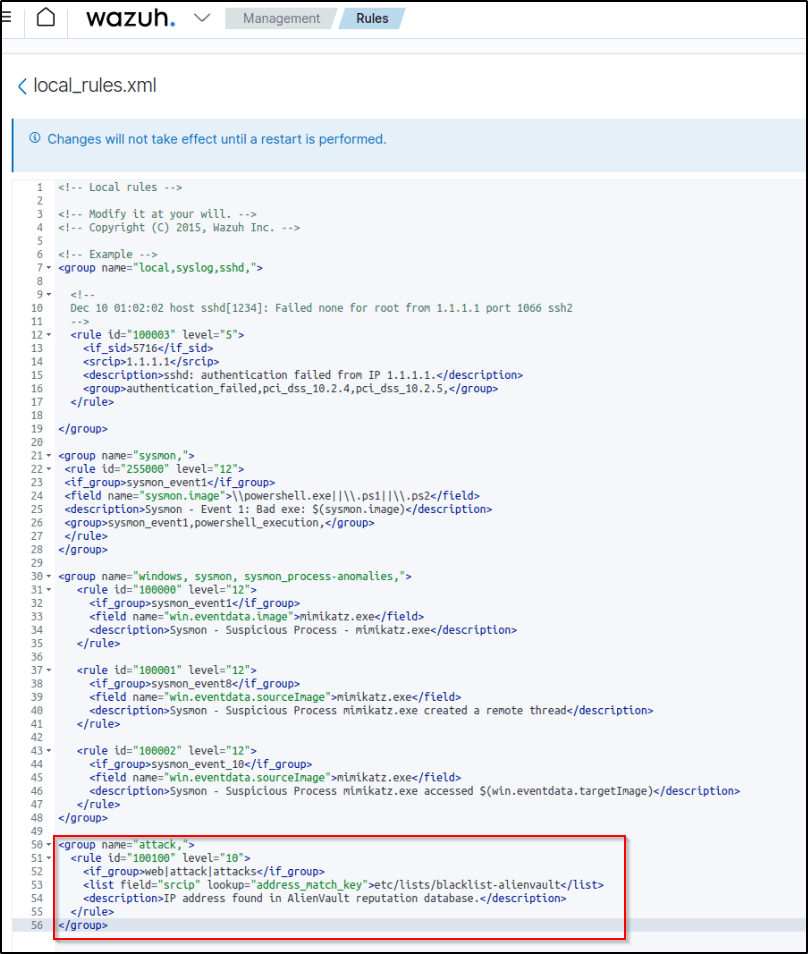The height and width of the screenshot is (954, 808).
Task: Click the home icon in header
Action: pos(45,18)
